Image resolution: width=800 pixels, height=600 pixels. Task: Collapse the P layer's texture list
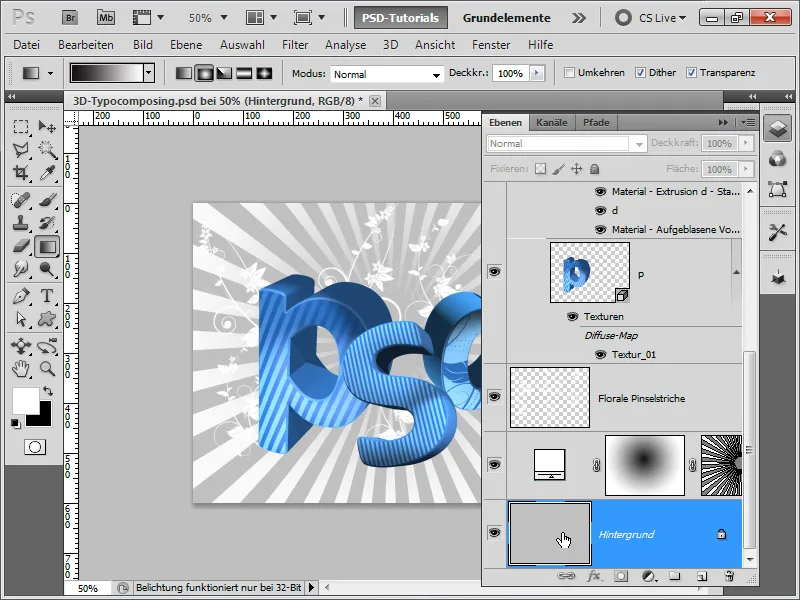[x=736, y=272]
